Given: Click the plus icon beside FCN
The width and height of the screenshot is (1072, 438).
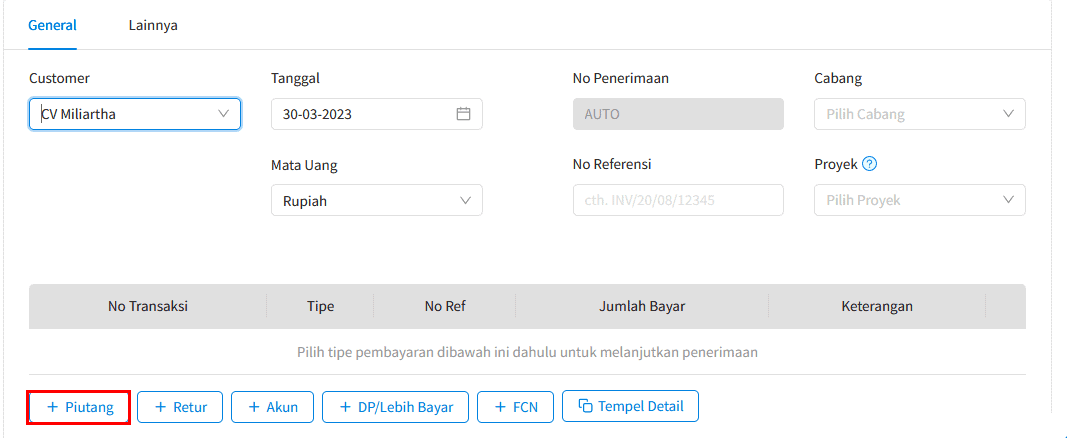Looking at the screenshot, I should (x=500, y=407).
